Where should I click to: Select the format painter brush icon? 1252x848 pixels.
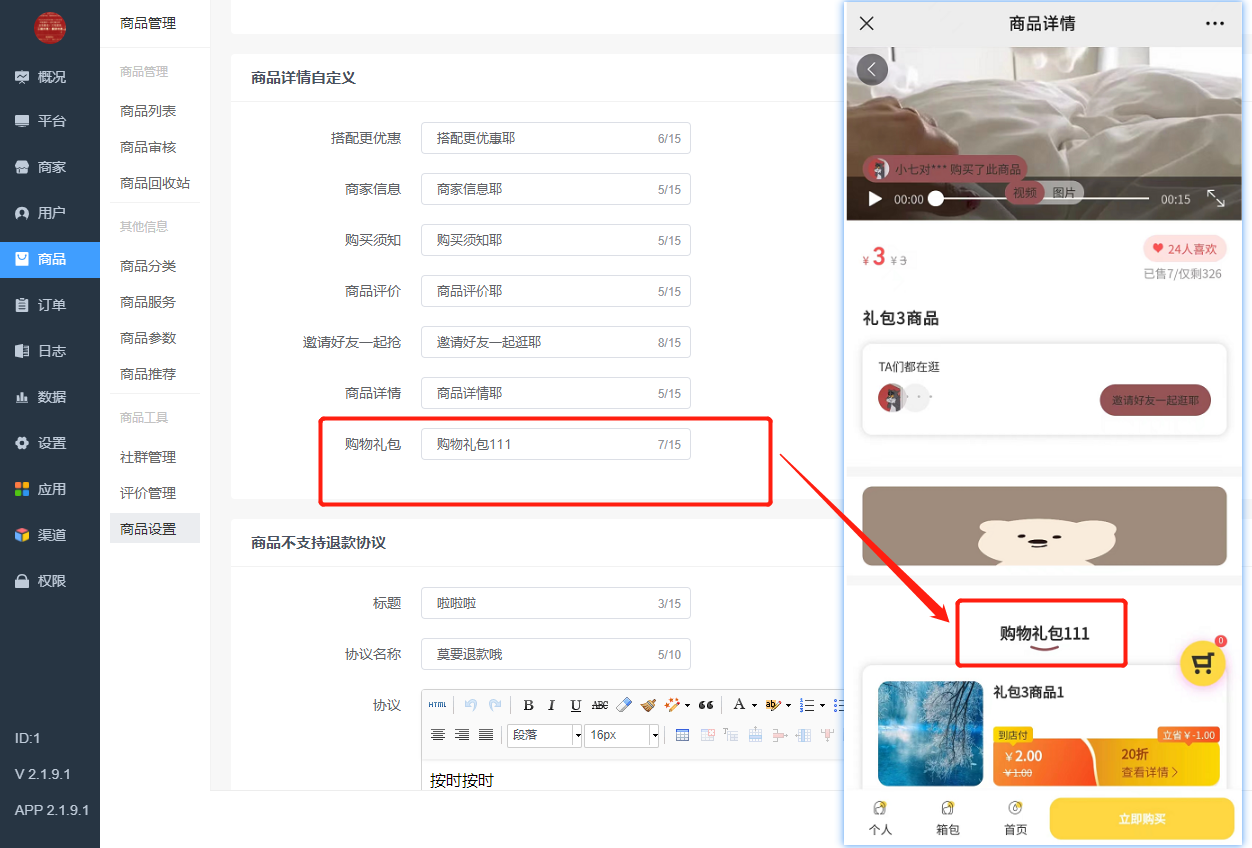(x=648, y=705)
